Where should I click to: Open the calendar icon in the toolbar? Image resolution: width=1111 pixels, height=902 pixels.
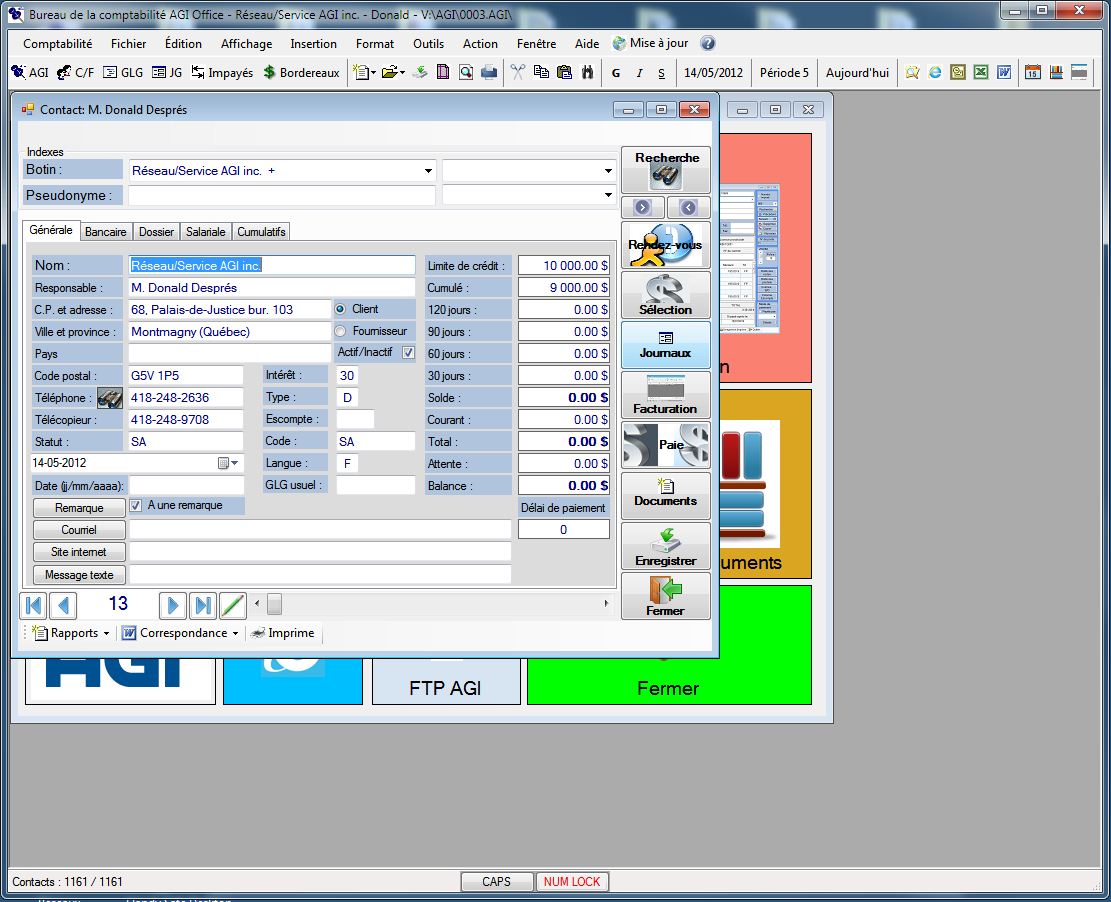pyautogui.click(x=1033, y=72)
